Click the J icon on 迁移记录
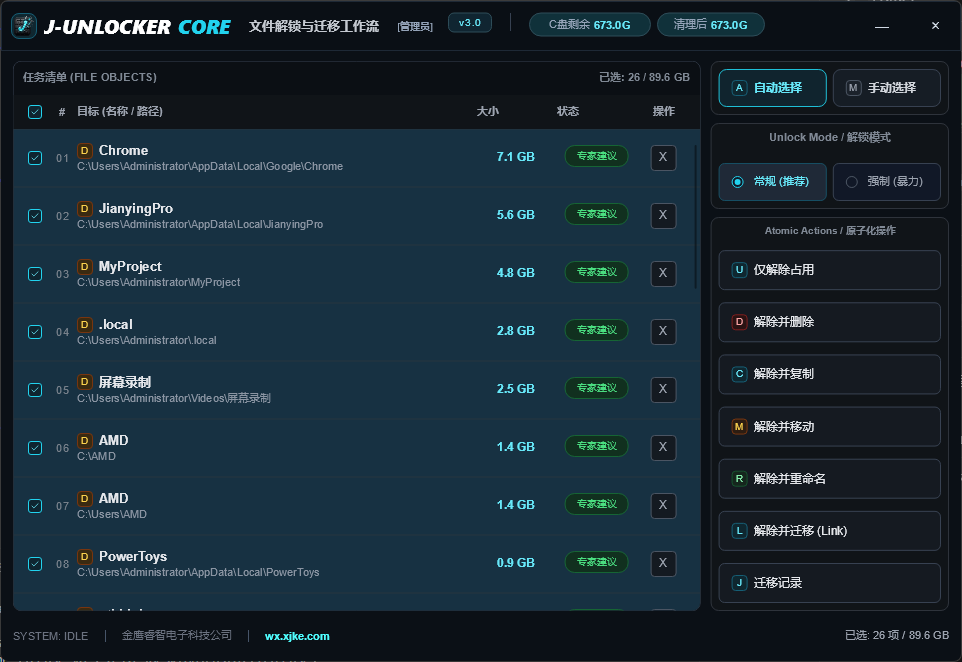962x662 pixels. pos(739,583)
